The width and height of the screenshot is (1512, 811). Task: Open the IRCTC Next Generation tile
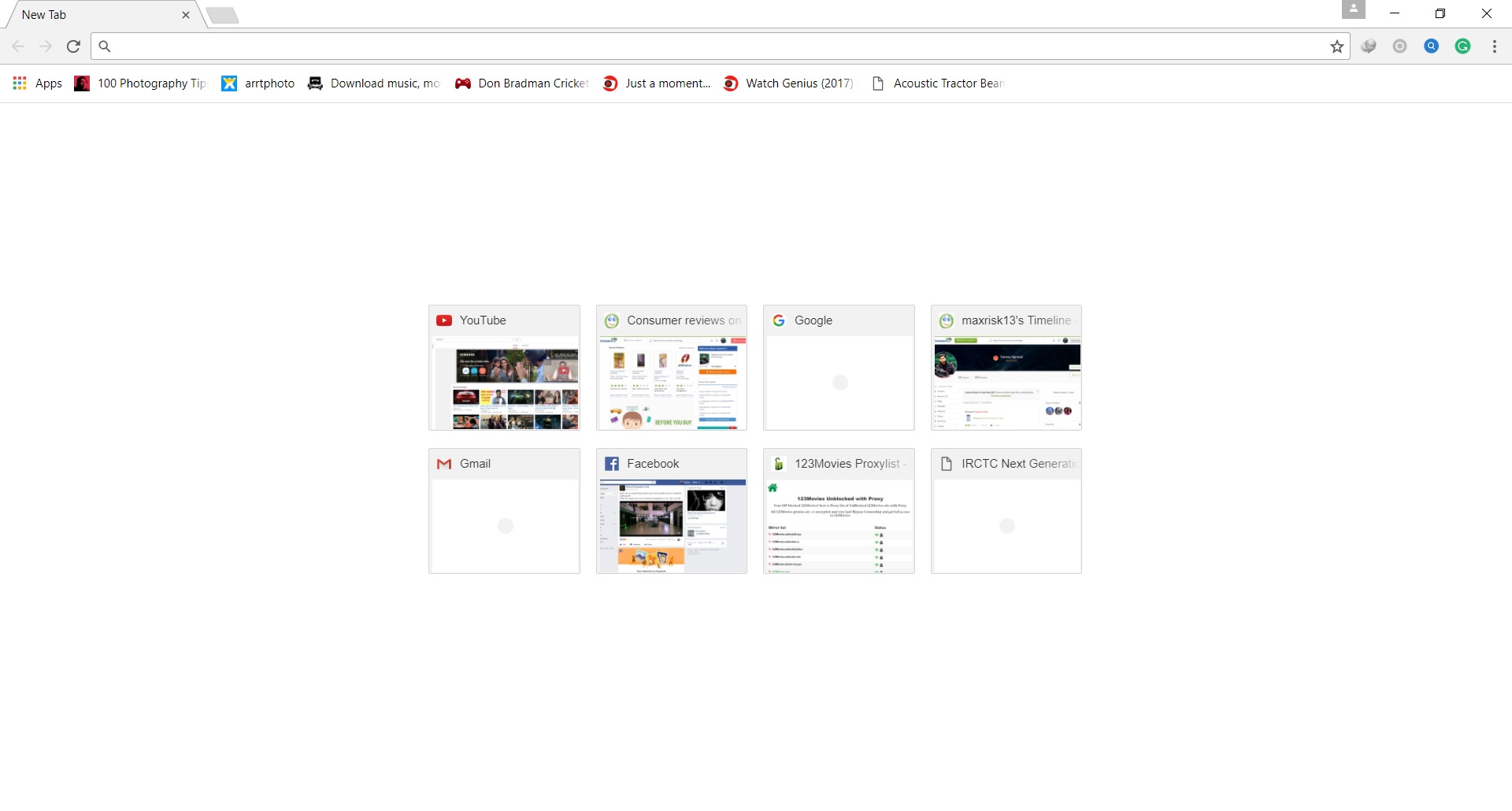1006,511
